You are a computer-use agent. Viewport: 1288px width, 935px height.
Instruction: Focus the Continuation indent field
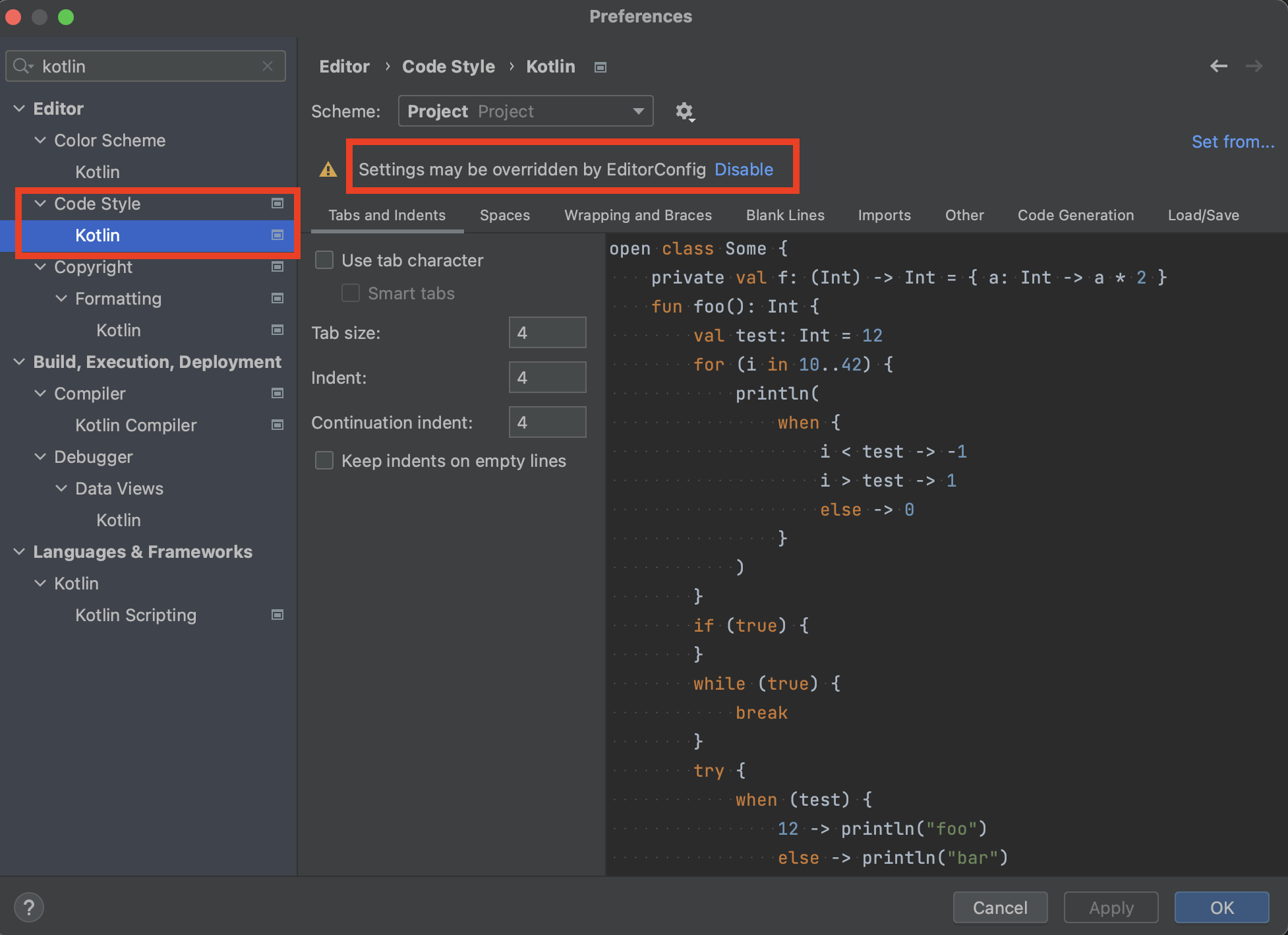point(547,422)
